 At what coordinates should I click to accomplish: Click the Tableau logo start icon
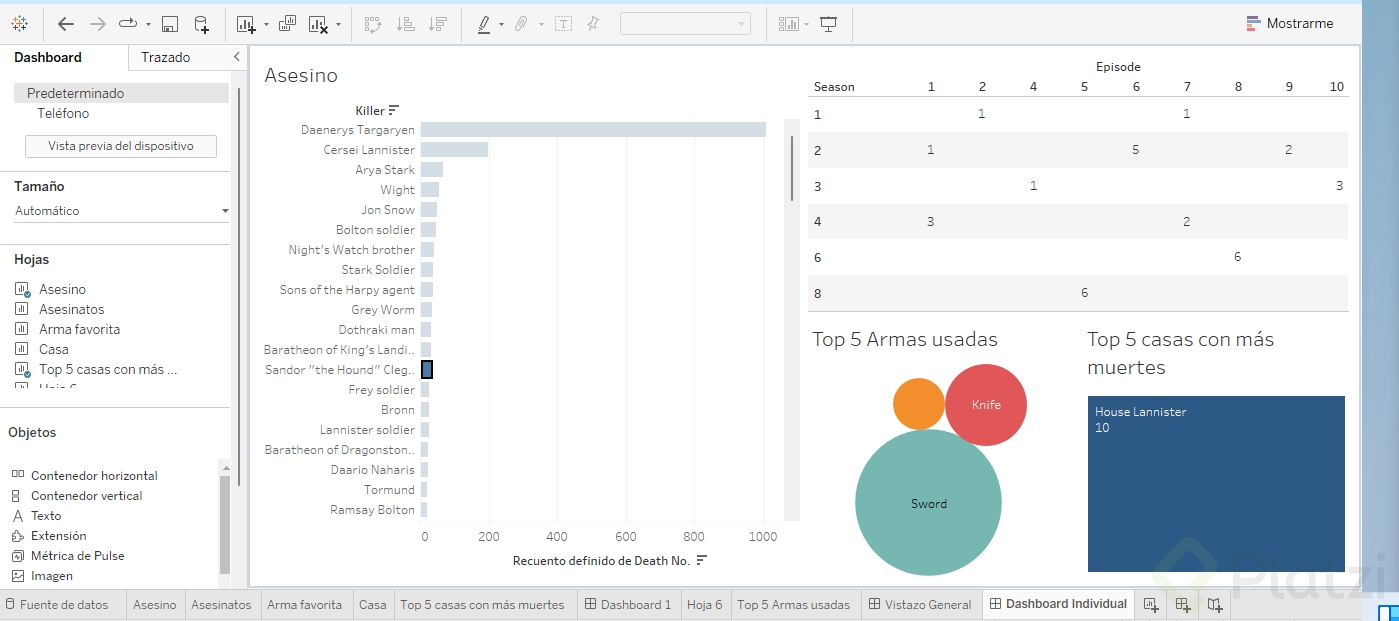(20, 23)
